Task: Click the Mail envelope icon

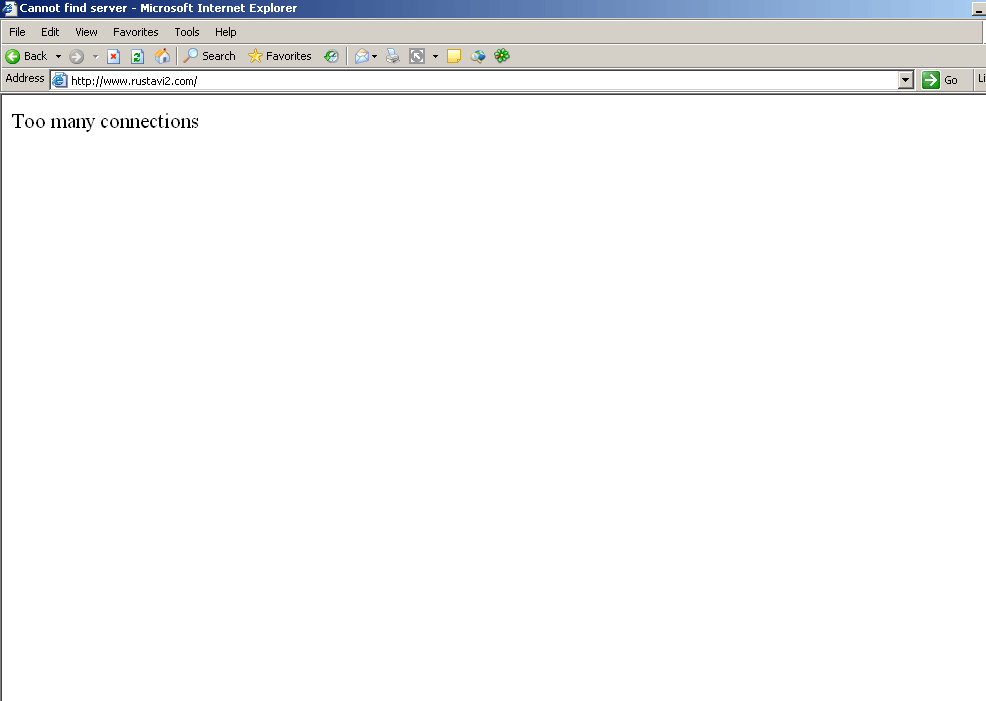Action: (x=362, y=57)
